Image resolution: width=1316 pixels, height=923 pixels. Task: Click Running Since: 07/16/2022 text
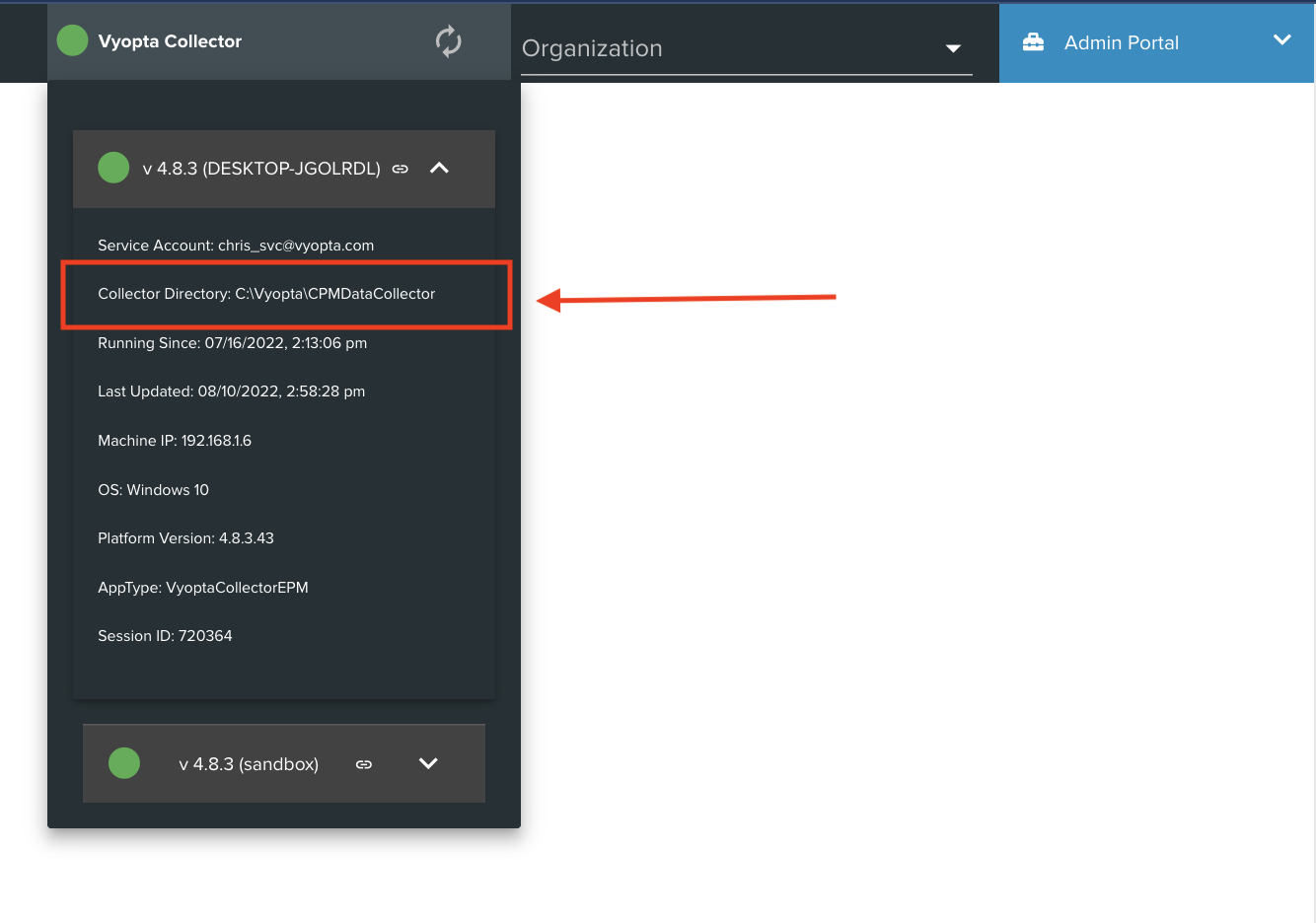tap(233, 343)
